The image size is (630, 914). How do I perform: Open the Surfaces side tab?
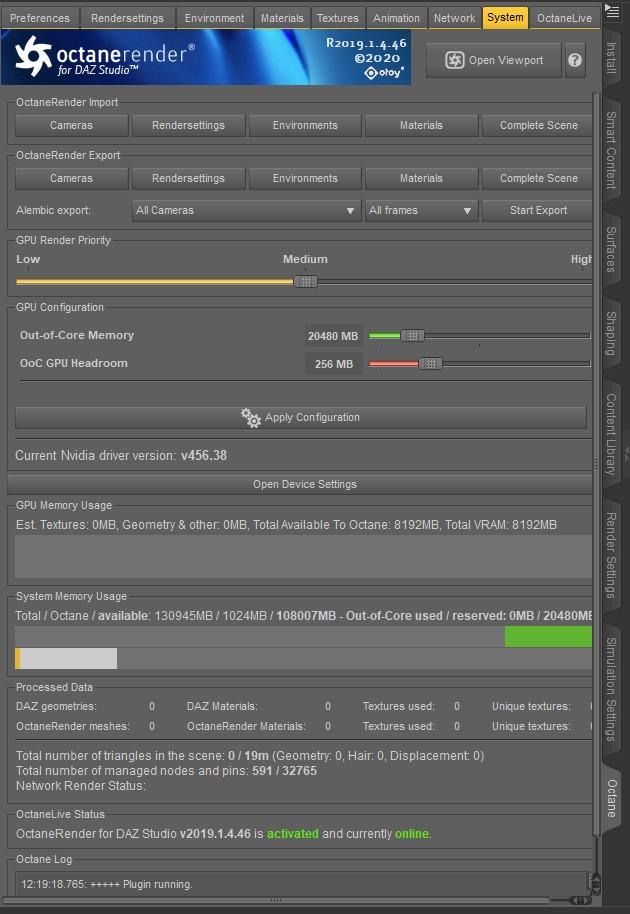[611, 249]
